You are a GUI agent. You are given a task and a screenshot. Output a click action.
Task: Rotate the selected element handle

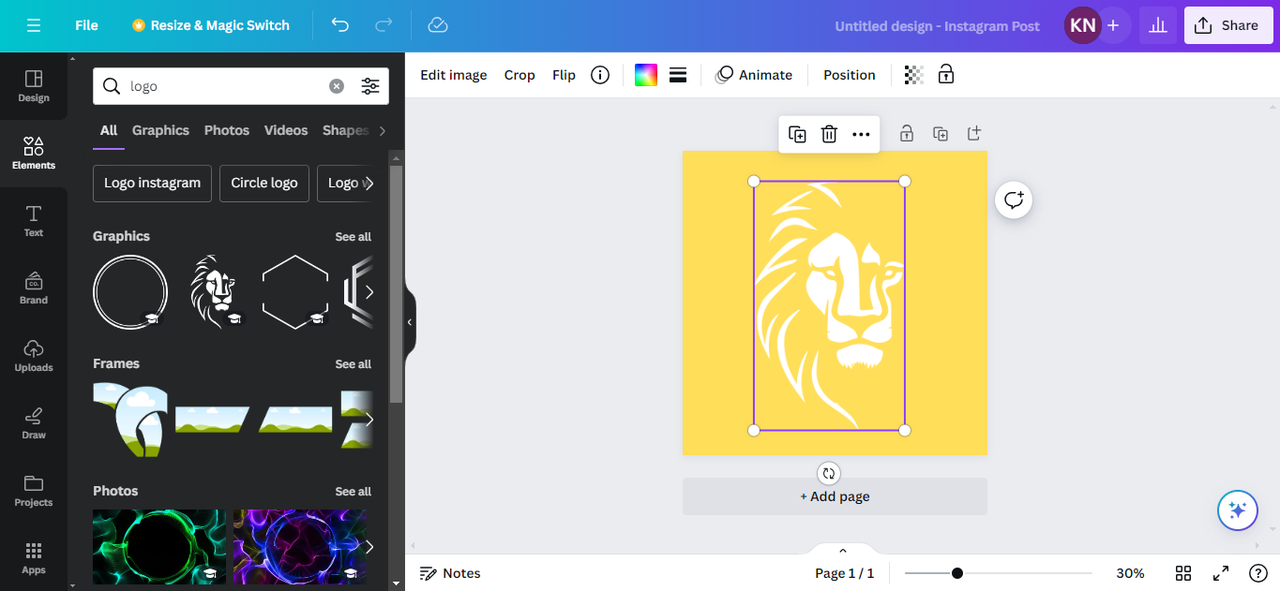pos(828,473)
